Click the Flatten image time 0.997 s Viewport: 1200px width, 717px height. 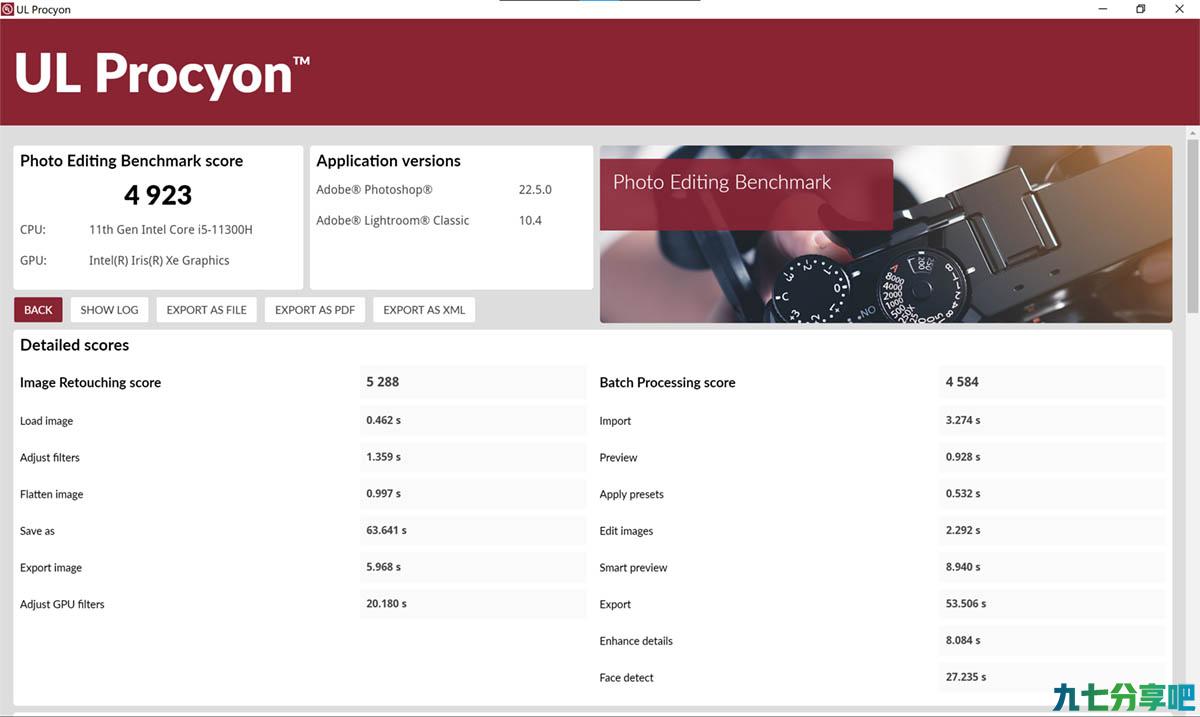point(383,494)
